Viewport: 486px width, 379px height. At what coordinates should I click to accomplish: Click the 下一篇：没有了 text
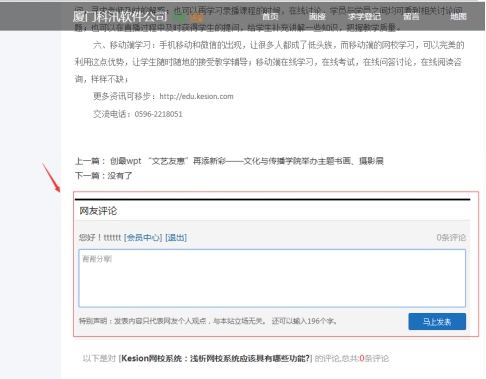tap(104, 176)
